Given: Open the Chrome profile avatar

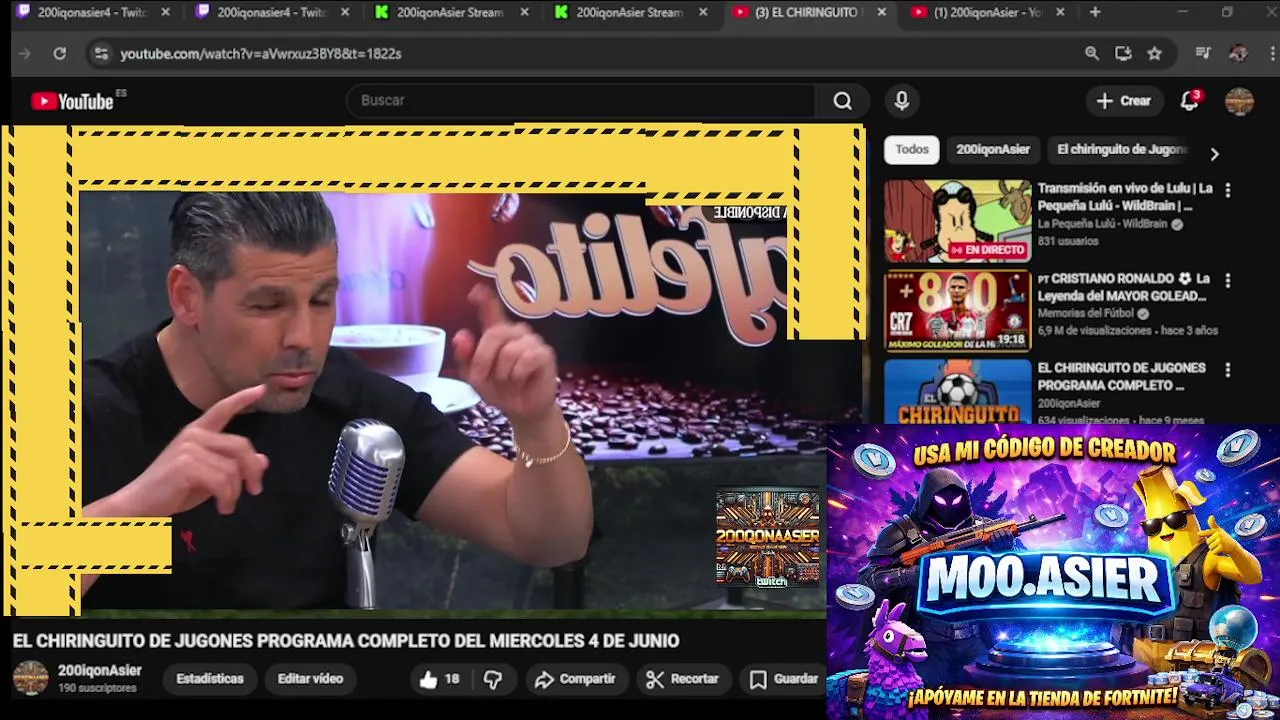Looking at the screenshot, I should point(1238,54).
